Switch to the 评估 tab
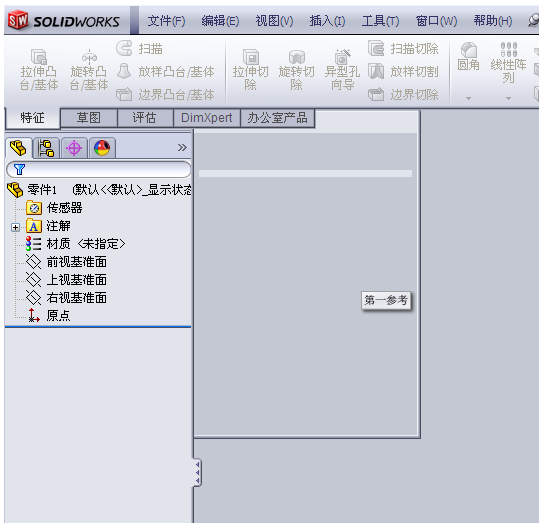Image resolution: width=539 pixels, height=523 pixels. 145,118
